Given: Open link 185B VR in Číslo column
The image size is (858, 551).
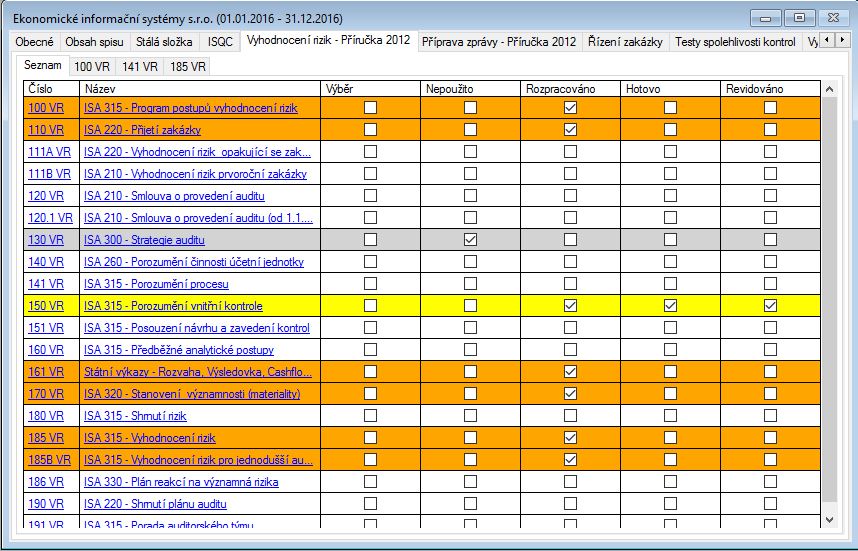Looking at the screenshot, I should coord(49,459).
